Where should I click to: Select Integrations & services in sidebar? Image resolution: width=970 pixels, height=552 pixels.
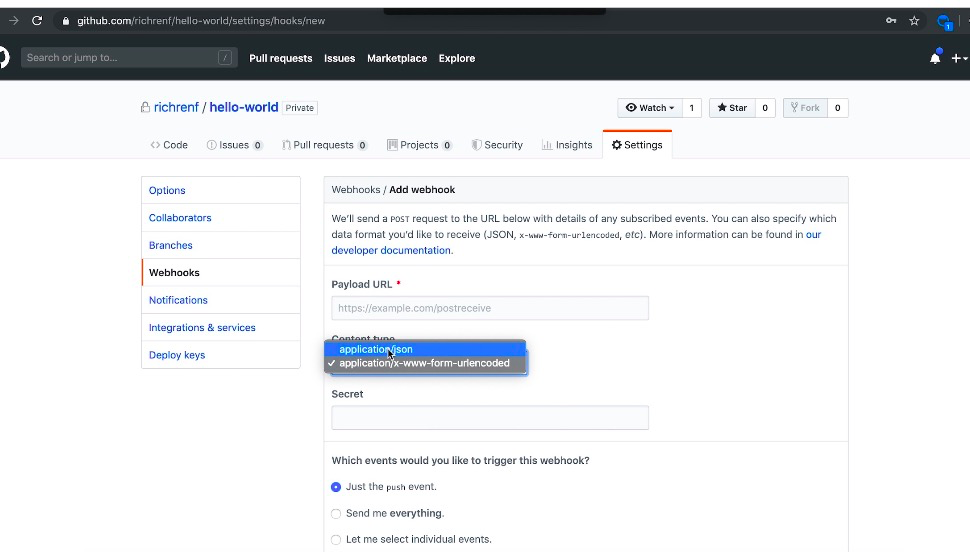pos(221,327)
